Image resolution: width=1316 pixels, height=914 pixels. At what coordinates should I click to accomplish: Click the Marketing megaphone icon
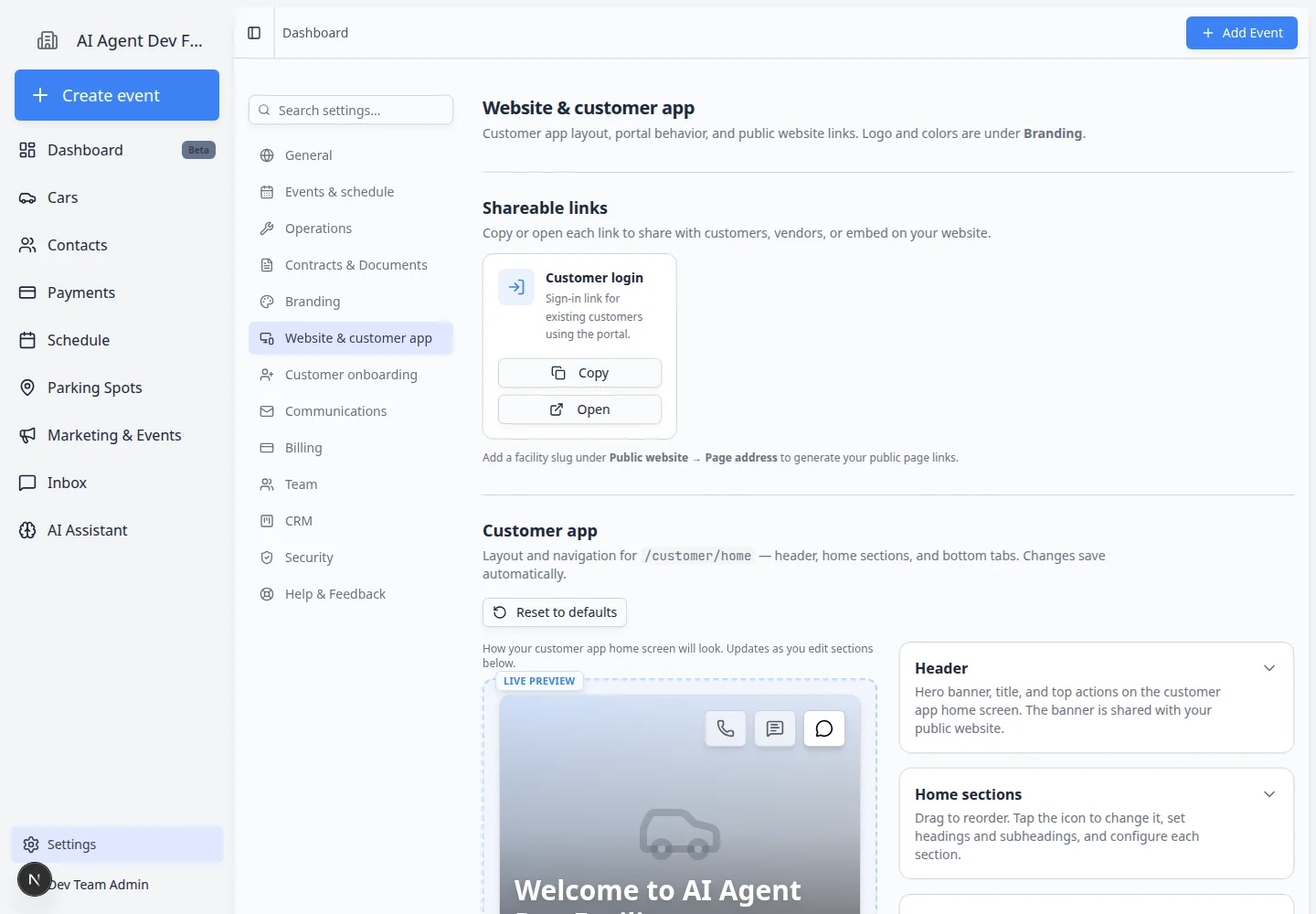click(27, 435)
